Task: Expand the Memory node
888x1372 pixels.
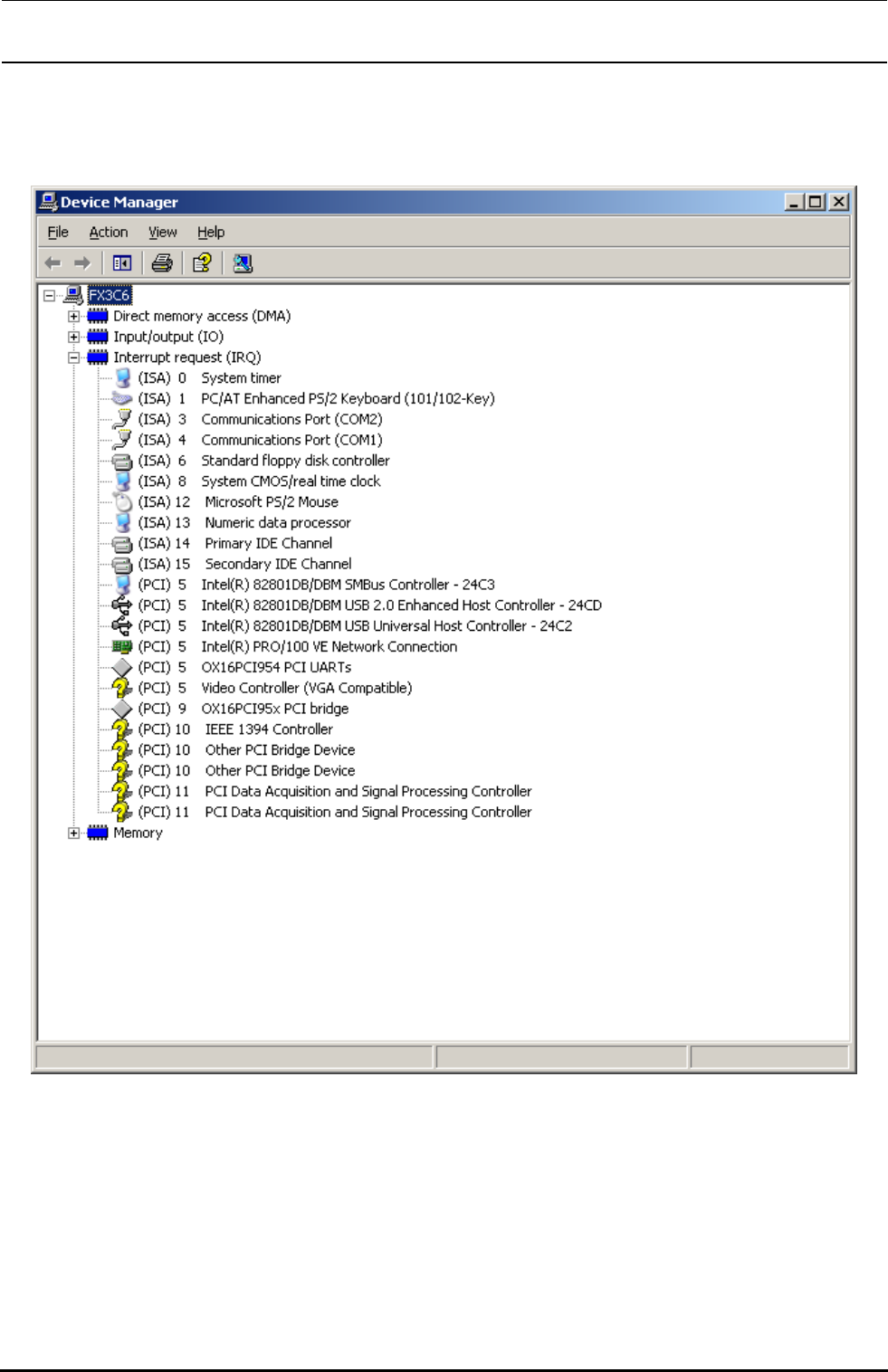Action: point(74,834)
